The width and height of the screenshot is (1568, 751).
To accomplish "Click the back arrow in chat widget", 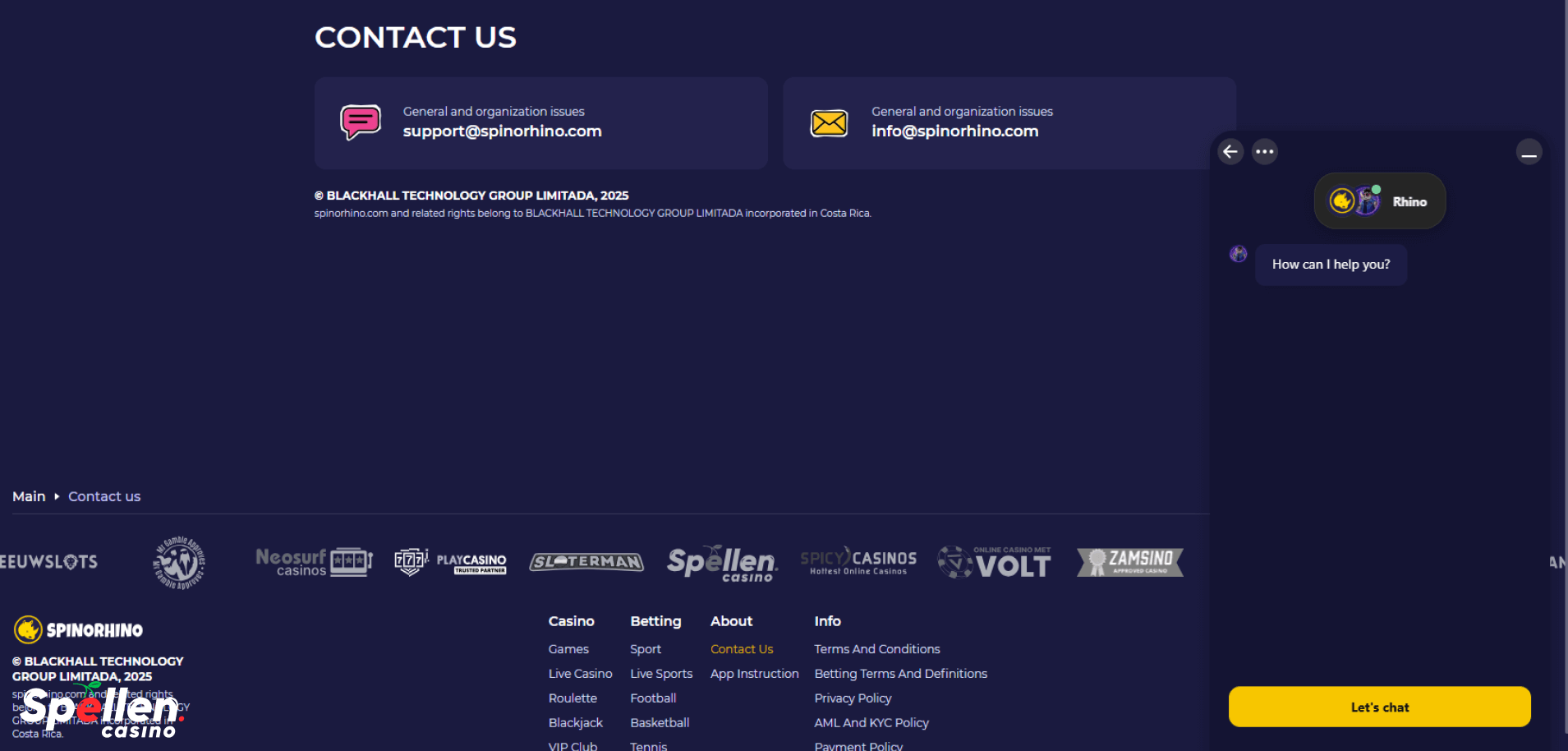I will 1230,152.
